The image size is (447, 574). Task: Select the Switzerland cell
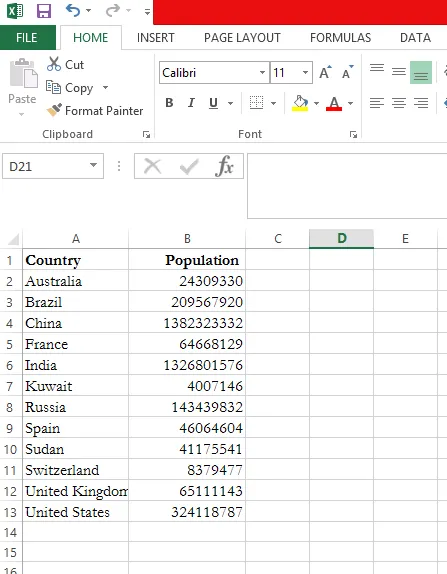tap(75, 470)
